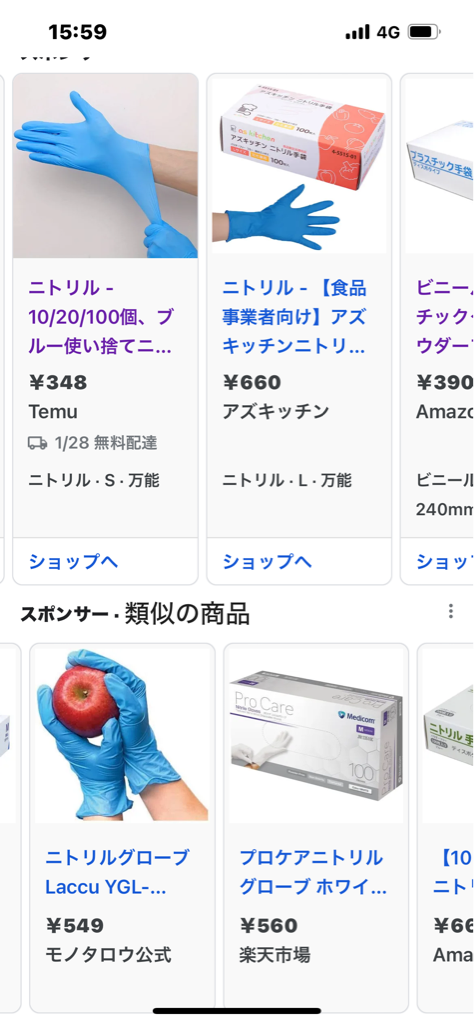
Task: Tap the 楽天市場 seller name
Action: pos(275,955)
